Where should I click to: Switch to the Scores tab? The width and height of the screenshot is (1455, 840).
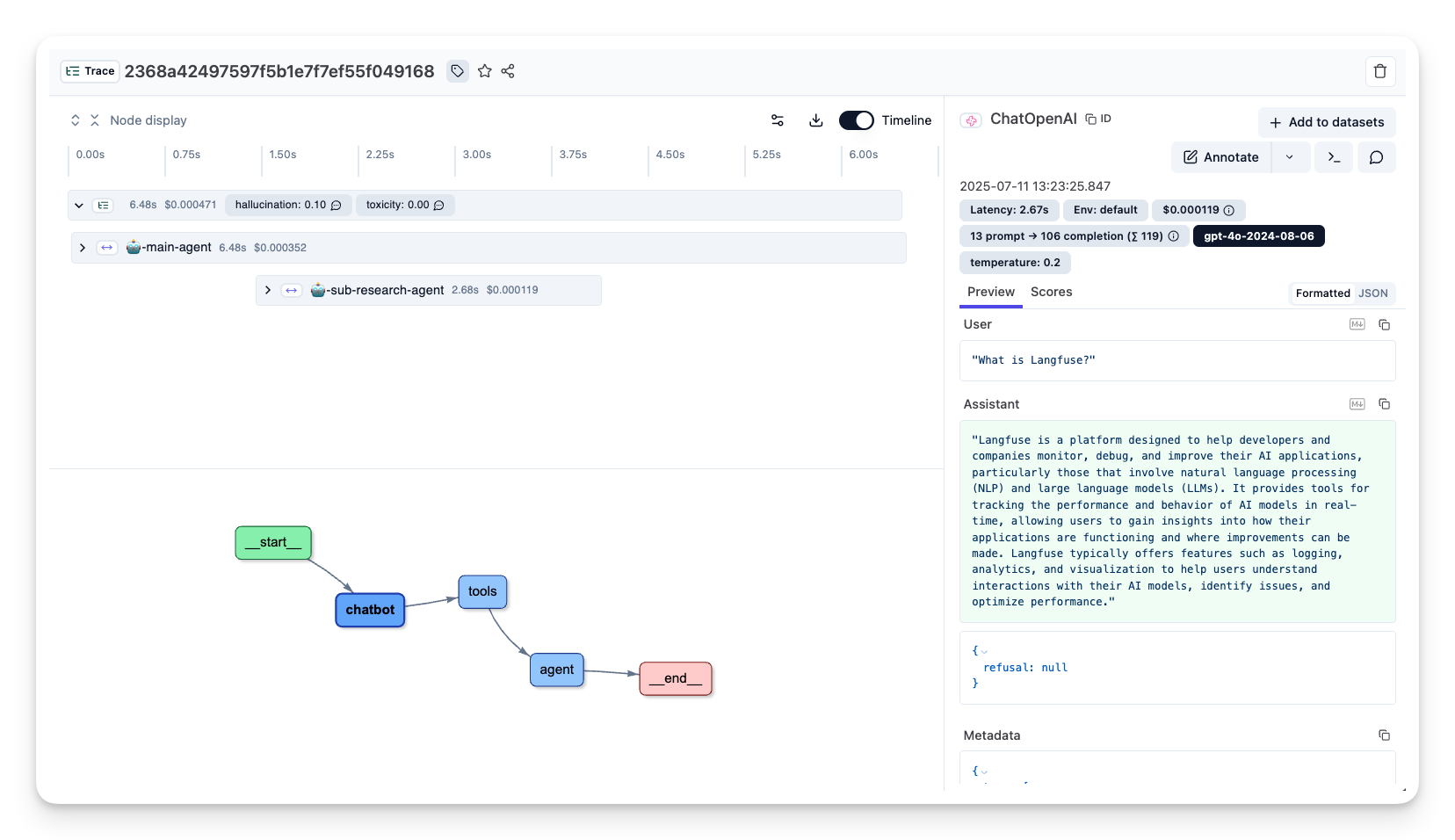[x=1051, y=292]
